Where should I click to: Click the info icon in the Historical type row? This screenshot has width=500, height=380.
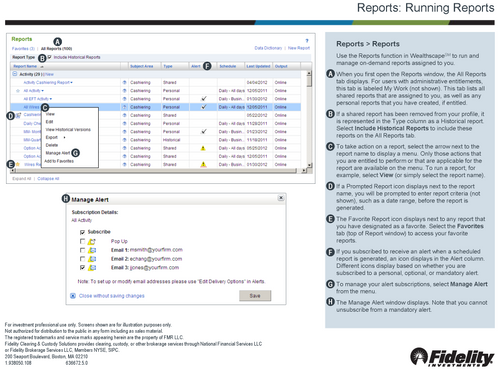(125, 140)
